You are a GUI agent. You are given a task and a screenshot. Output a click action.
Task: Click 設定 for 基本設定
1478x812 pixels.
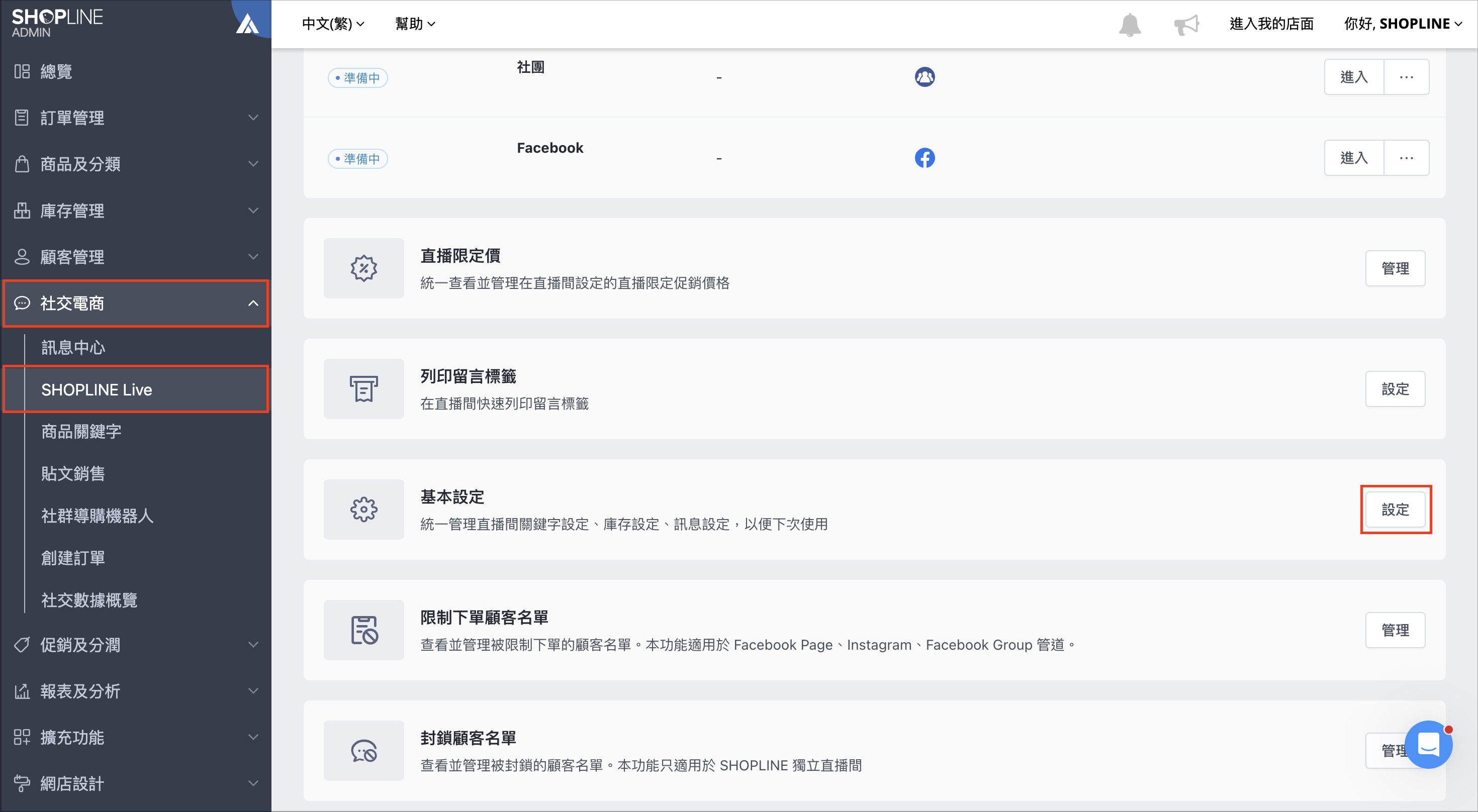pyautogui.click(x=1395, y=509)
